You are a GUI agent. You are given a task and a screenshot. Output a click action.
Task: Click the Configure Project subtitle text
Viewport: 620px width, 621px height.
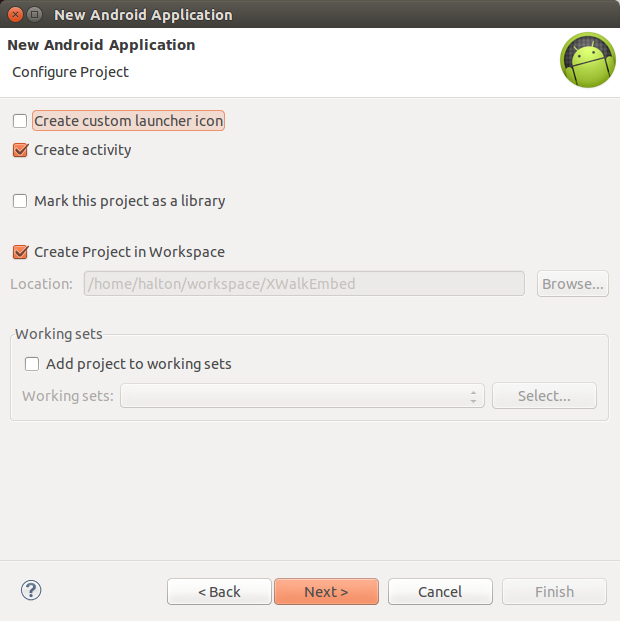pos(70,72)
